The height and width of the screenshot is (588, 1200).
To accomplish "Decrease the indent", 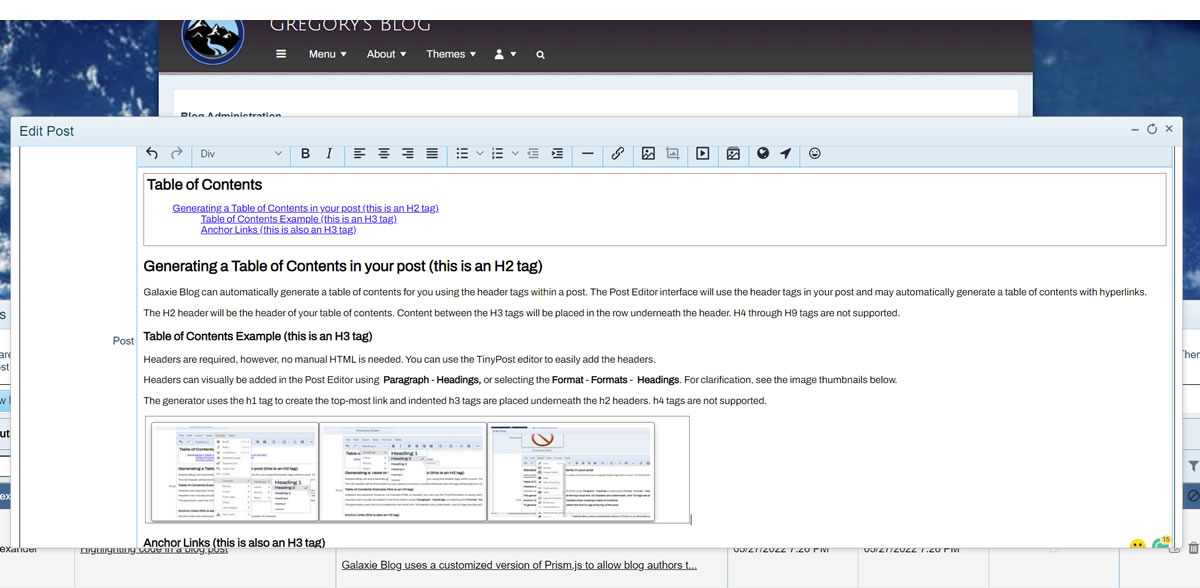I will pos(533,153).
